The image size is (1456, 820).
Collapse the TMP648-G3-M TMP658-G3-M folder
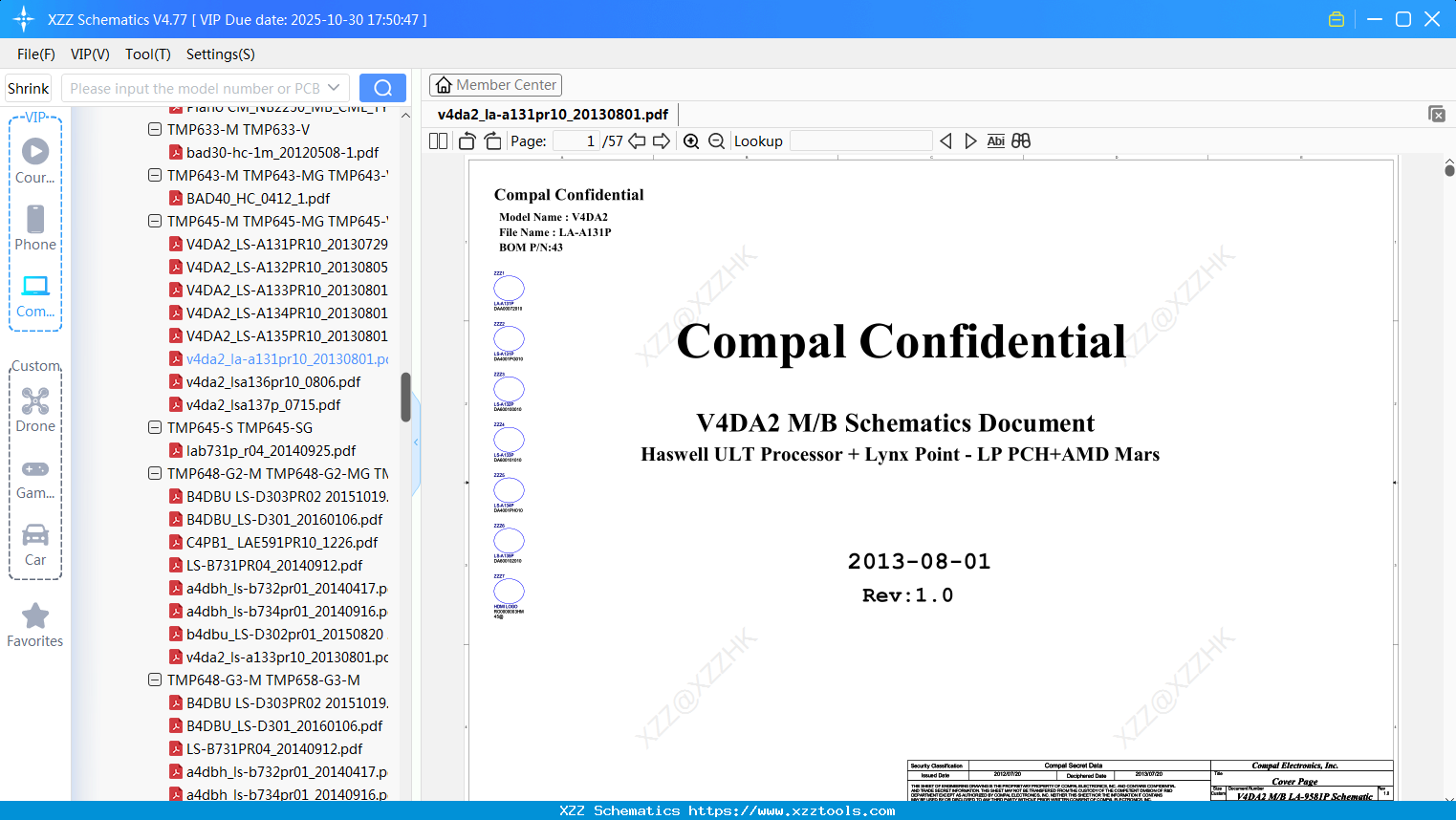pos(155,680)
